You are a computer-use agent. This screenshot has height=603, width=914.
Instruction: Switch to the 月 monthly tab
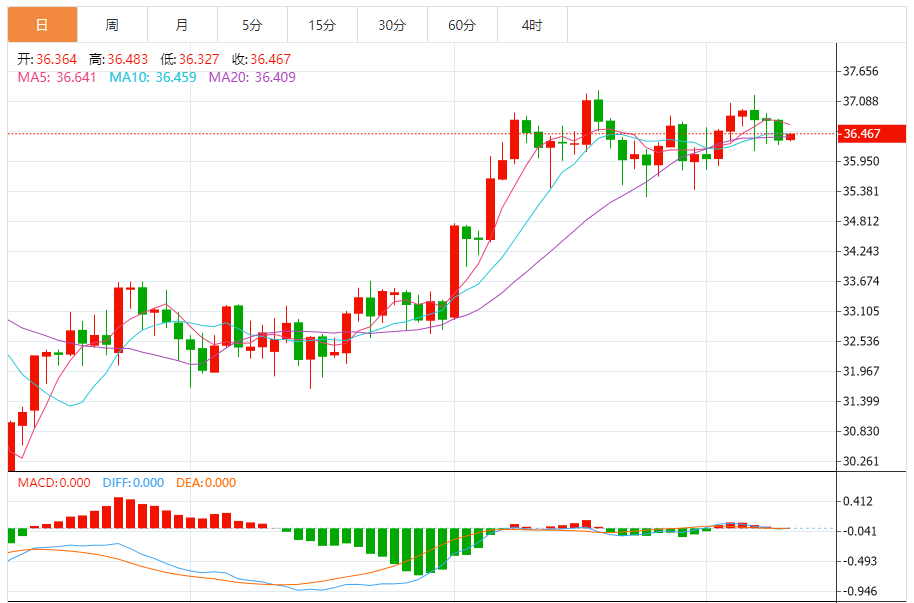tap(182, 25)
